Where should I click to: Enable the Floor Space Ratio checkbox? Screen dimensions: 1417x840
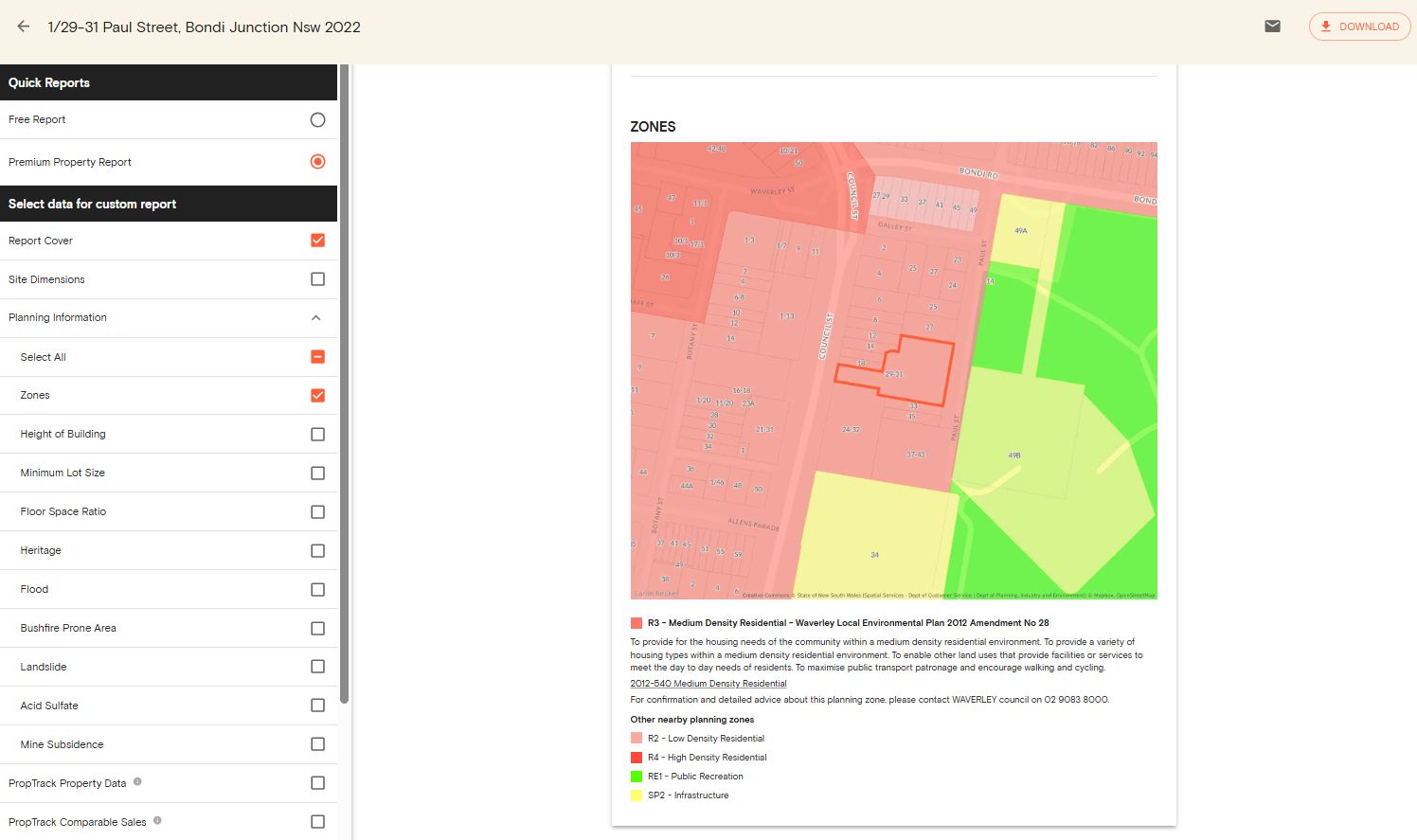coord(317,512)
